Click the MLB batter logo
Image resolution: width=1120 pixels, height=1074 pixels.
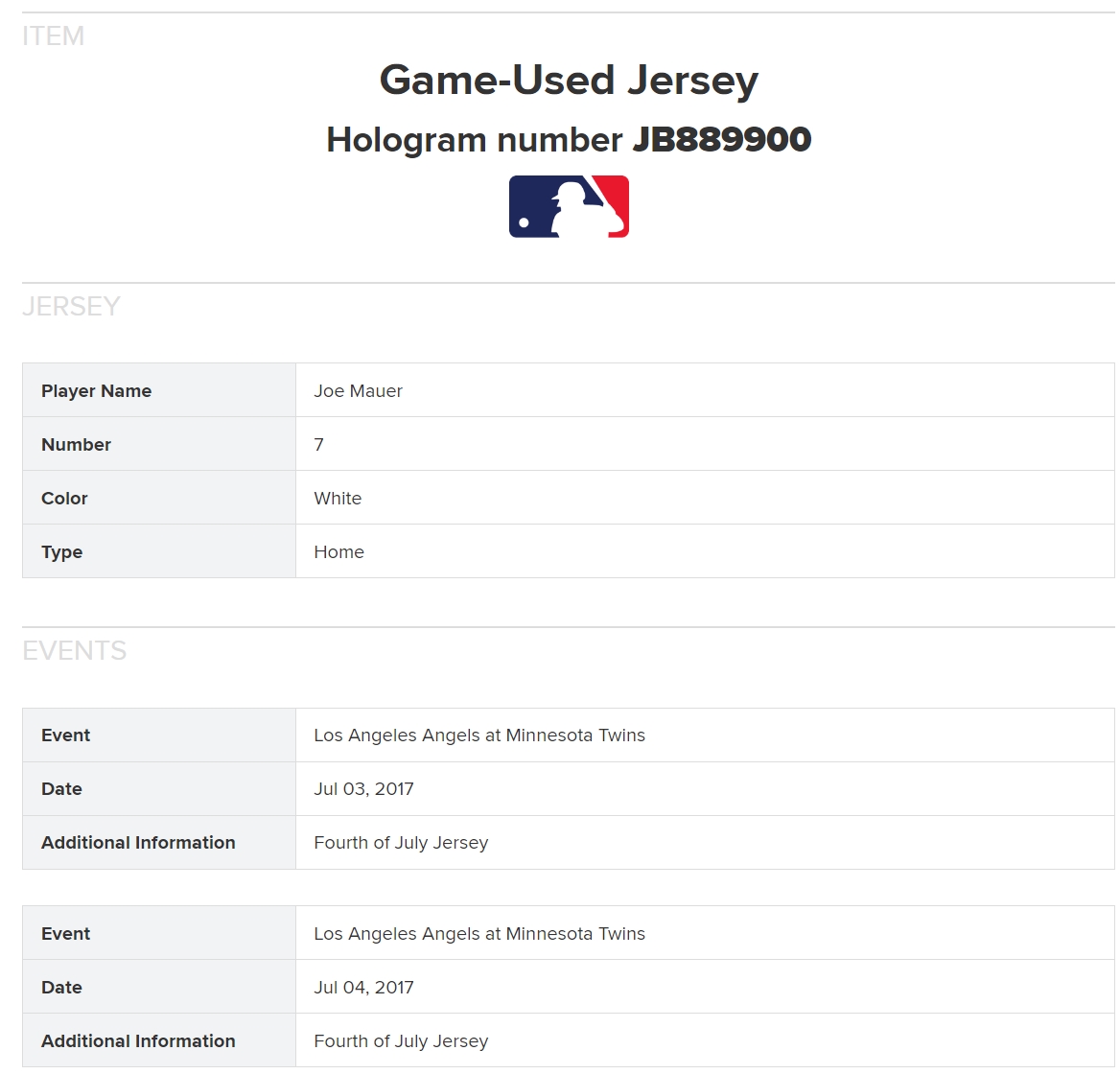point(569,206)
